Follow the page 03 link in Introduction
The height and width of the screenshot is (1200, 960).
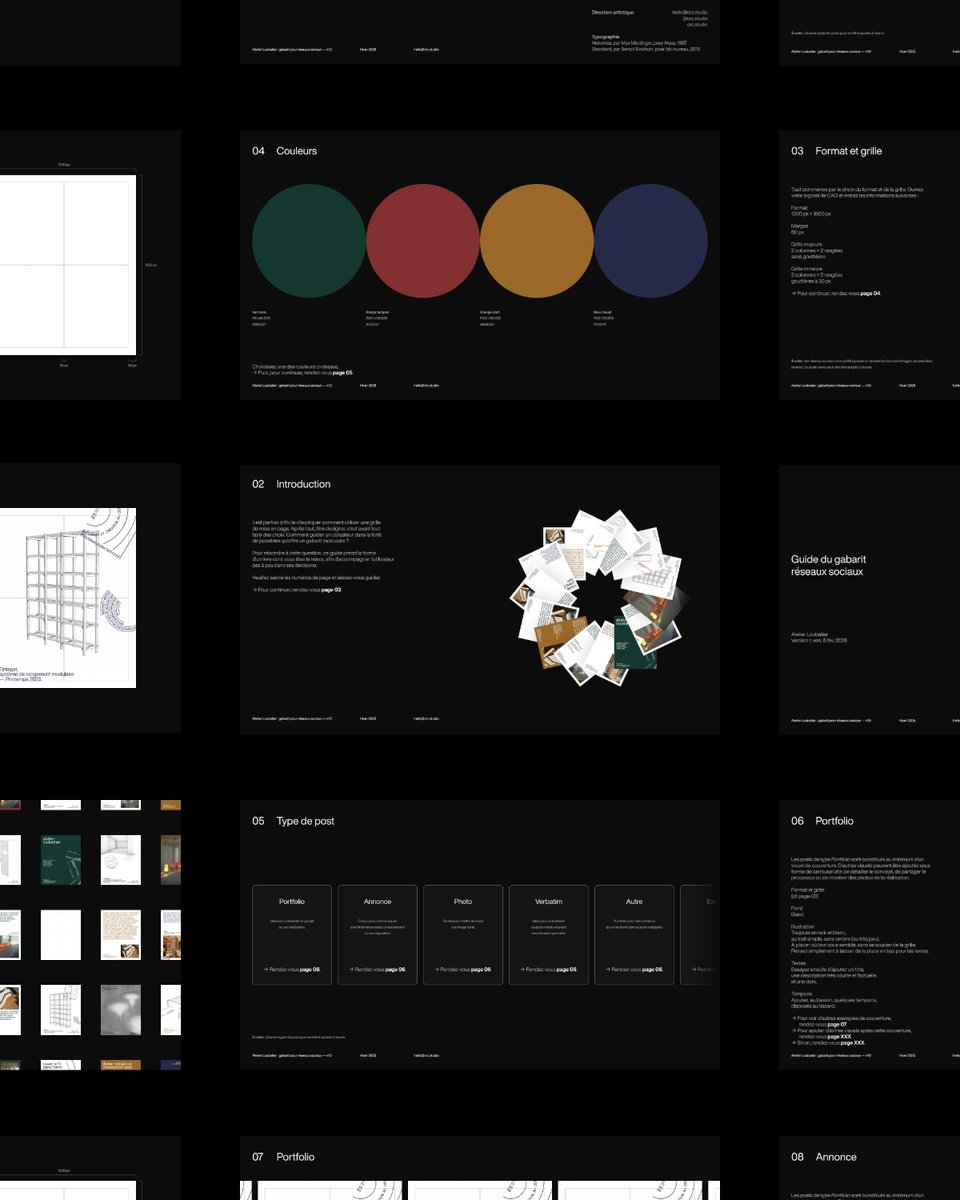point(330,590)
